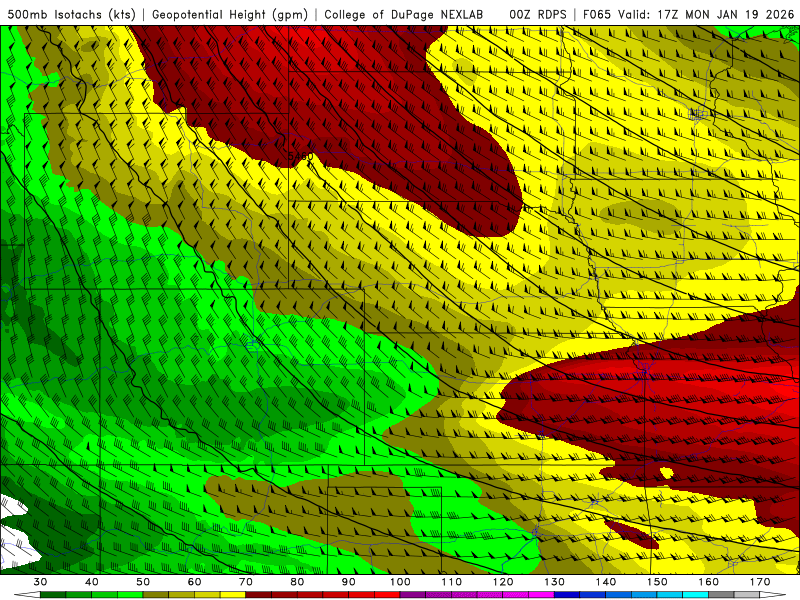800x600 pixels.
Task: Click the '90' value on the legend
Action: 348,582
